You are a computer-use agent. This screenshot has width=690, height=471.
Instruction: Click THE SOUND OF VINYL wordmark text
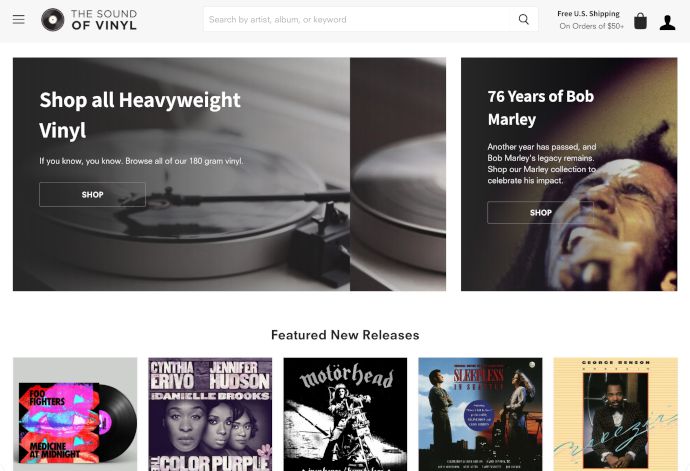(x=104, y=20)
